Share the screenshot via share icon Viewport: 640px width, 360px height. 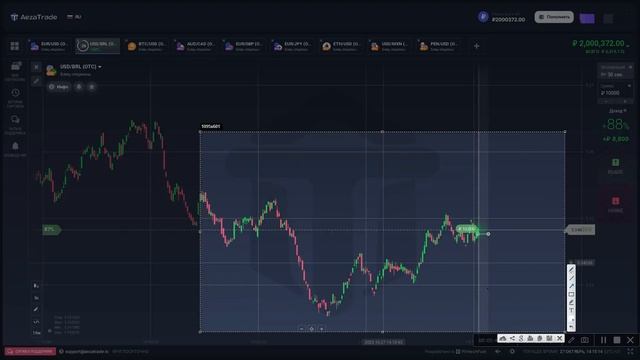pyautogui.click(x=512, y=338)
